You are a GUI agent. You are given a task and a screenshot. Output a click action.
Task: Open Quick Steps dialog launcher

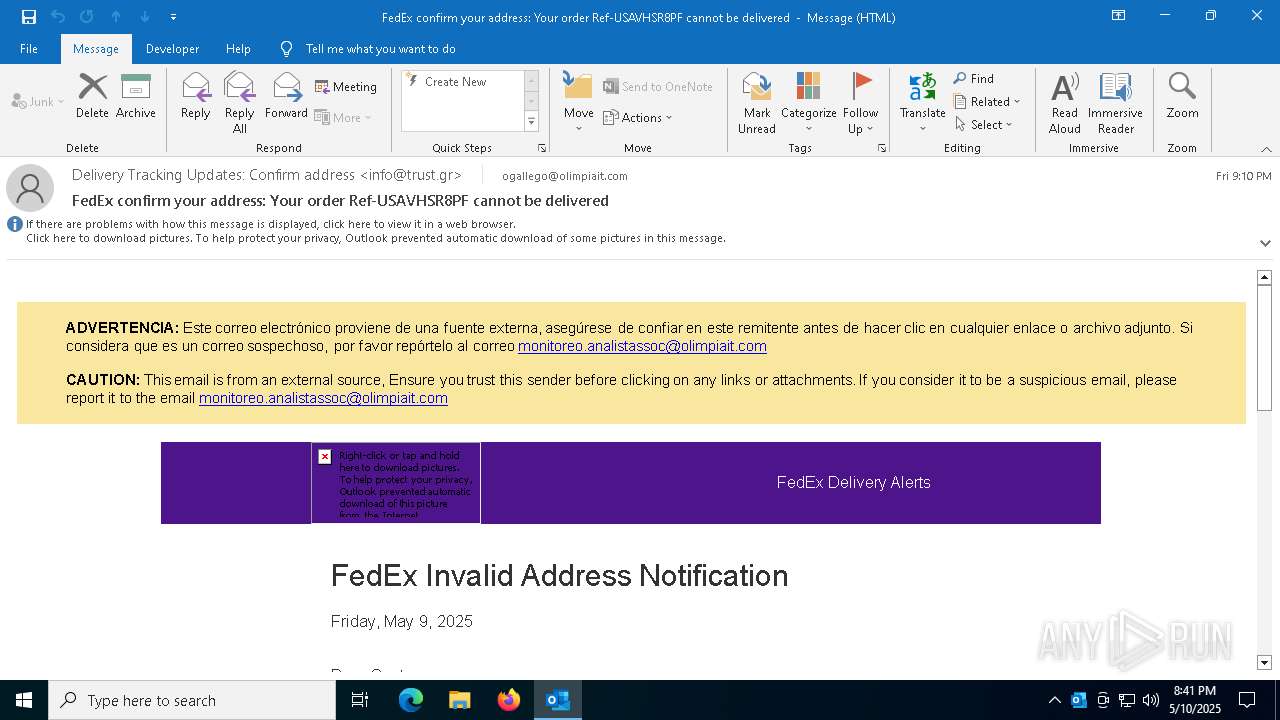coord(542,148)
